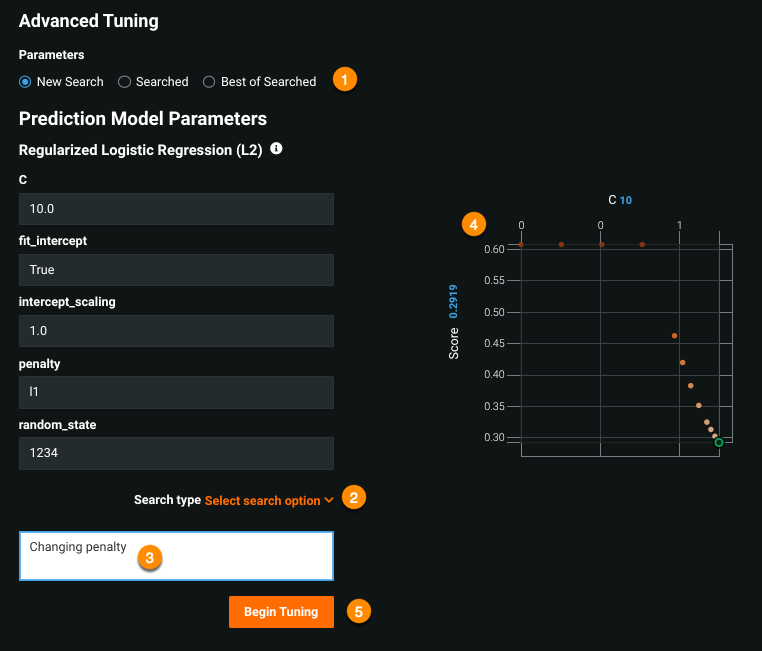Viewport: 762px width, 651px height.
Task: Click the green circled best-score point
Action: click(719, 442)
